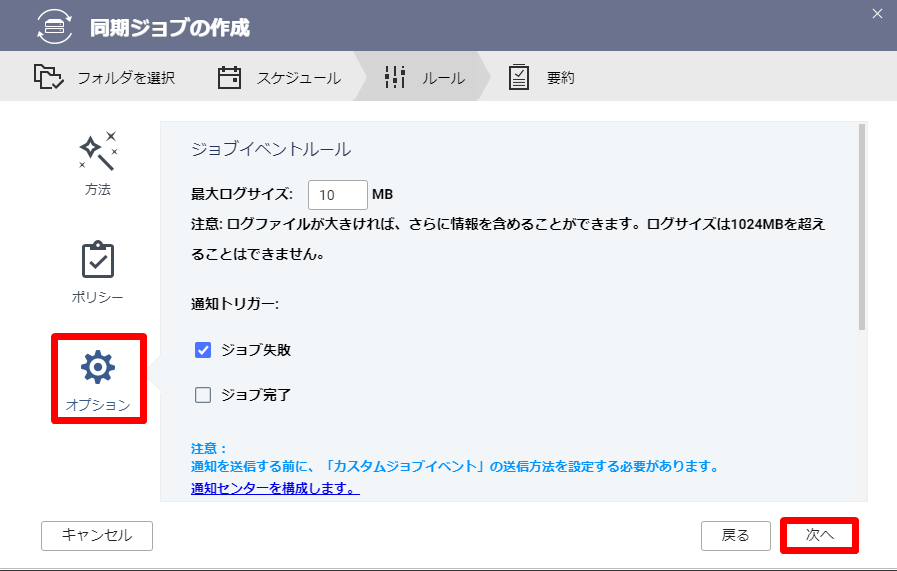Select the スケジュール calendar icon

(x=229, y=77)
